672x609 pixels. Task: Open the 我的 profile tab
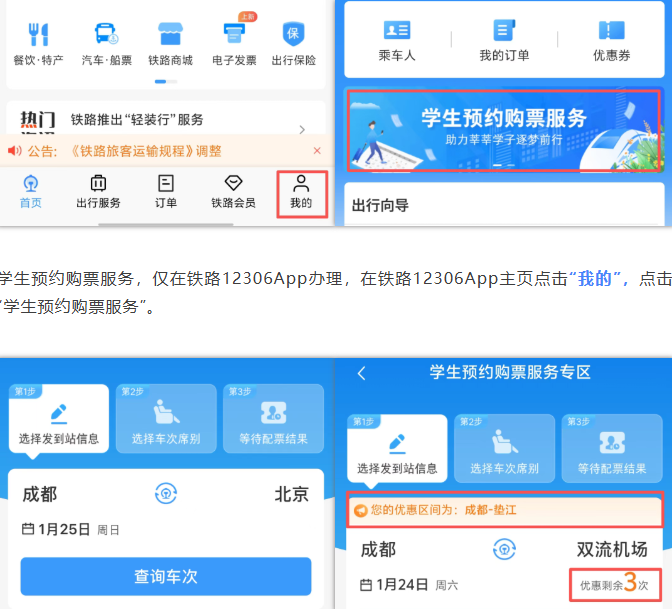click(301, 190)
